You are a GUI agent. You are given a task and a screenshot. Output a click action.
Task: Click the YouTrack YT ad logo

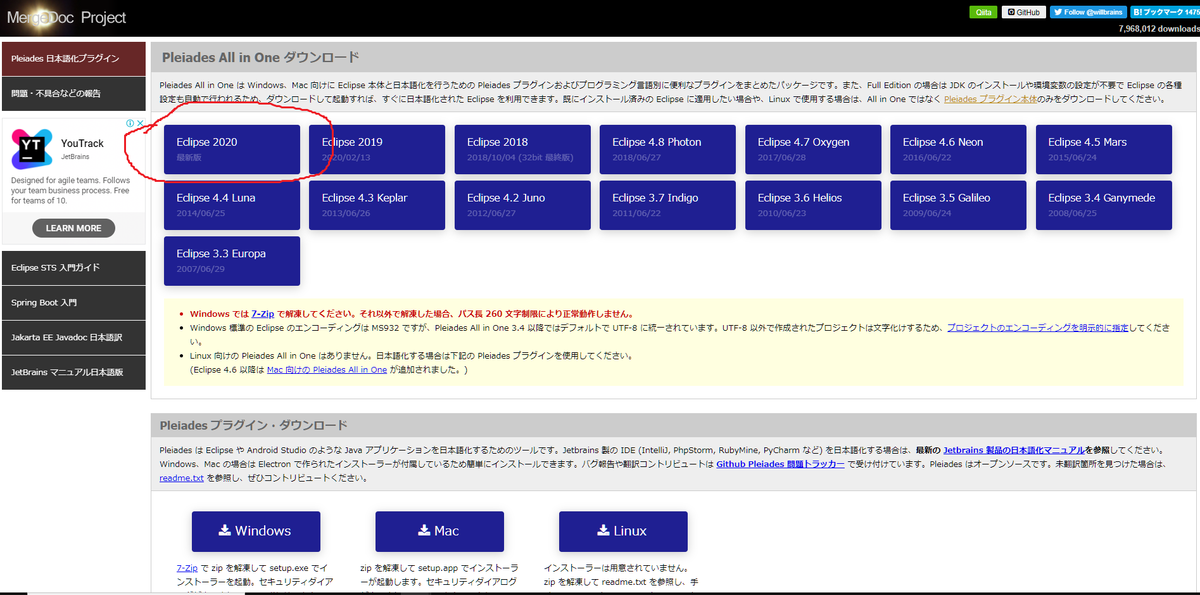pos(31,150)
